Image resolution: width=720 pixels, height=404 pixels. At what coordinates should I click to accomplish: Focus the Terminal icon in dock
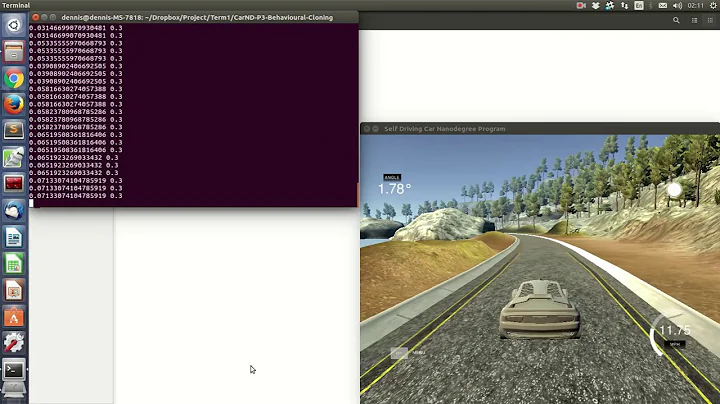pos(14,370)
